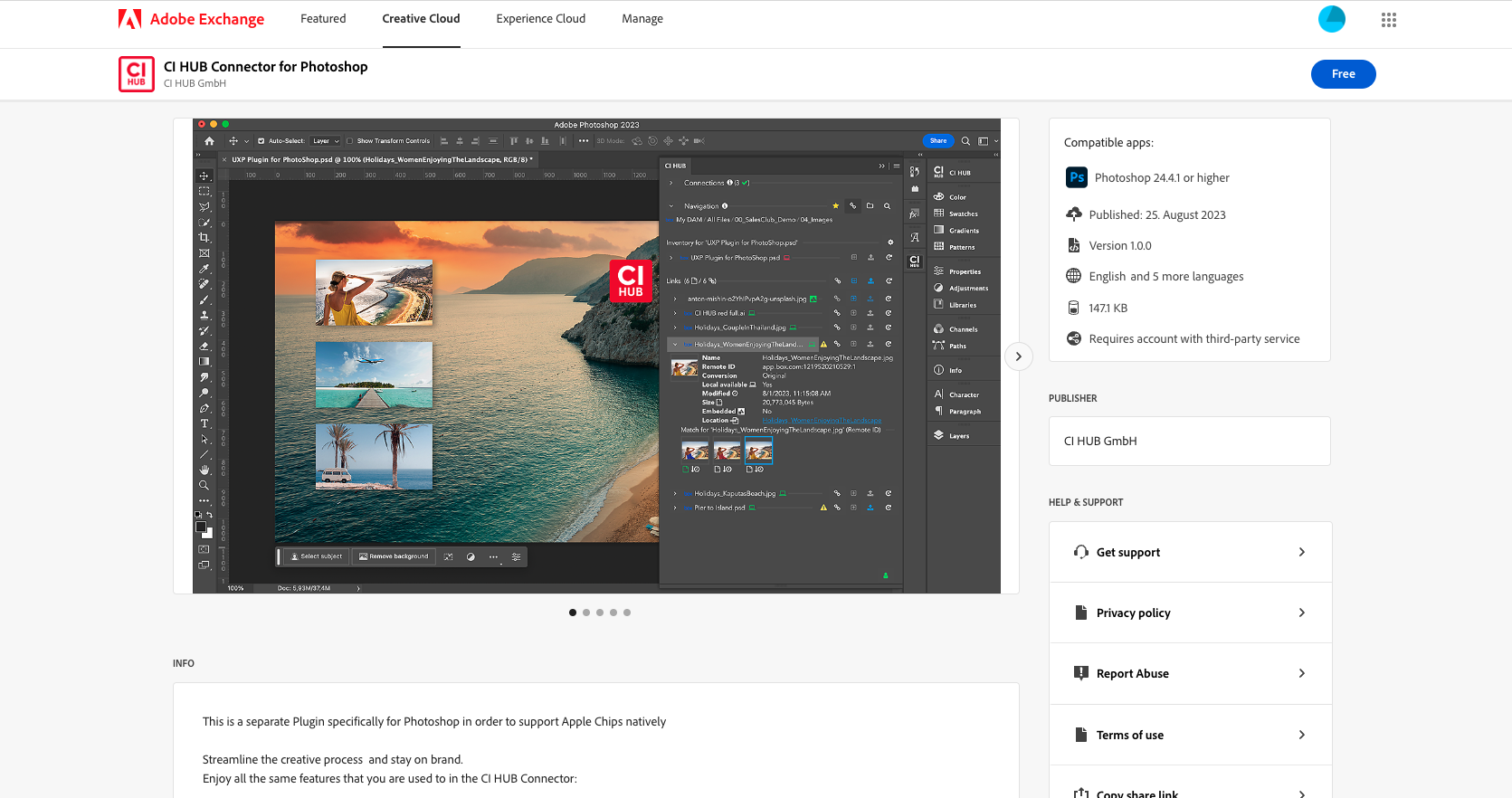1512x798 pixels.
Task: Open the user profile avatar
Action: click(x=1331, y=19)
